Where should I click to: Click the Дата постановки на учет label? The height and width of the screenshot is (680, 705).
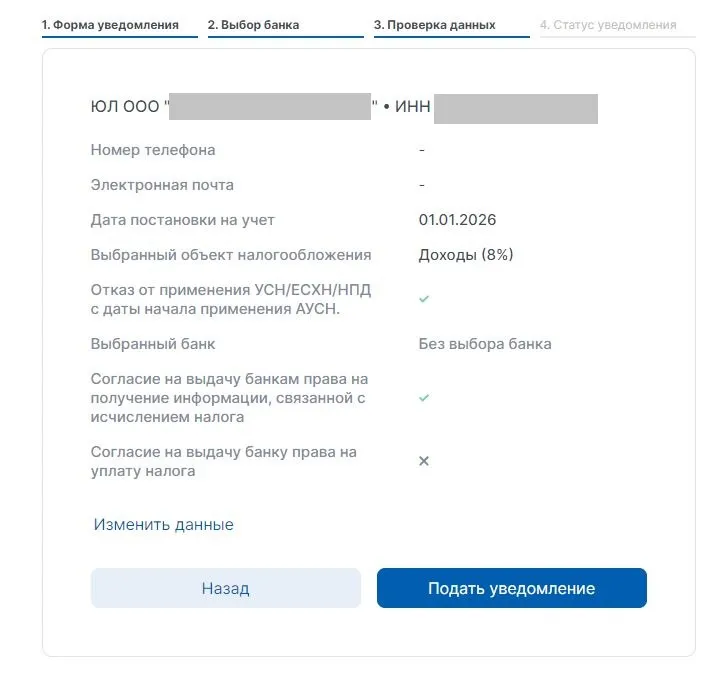183,220
